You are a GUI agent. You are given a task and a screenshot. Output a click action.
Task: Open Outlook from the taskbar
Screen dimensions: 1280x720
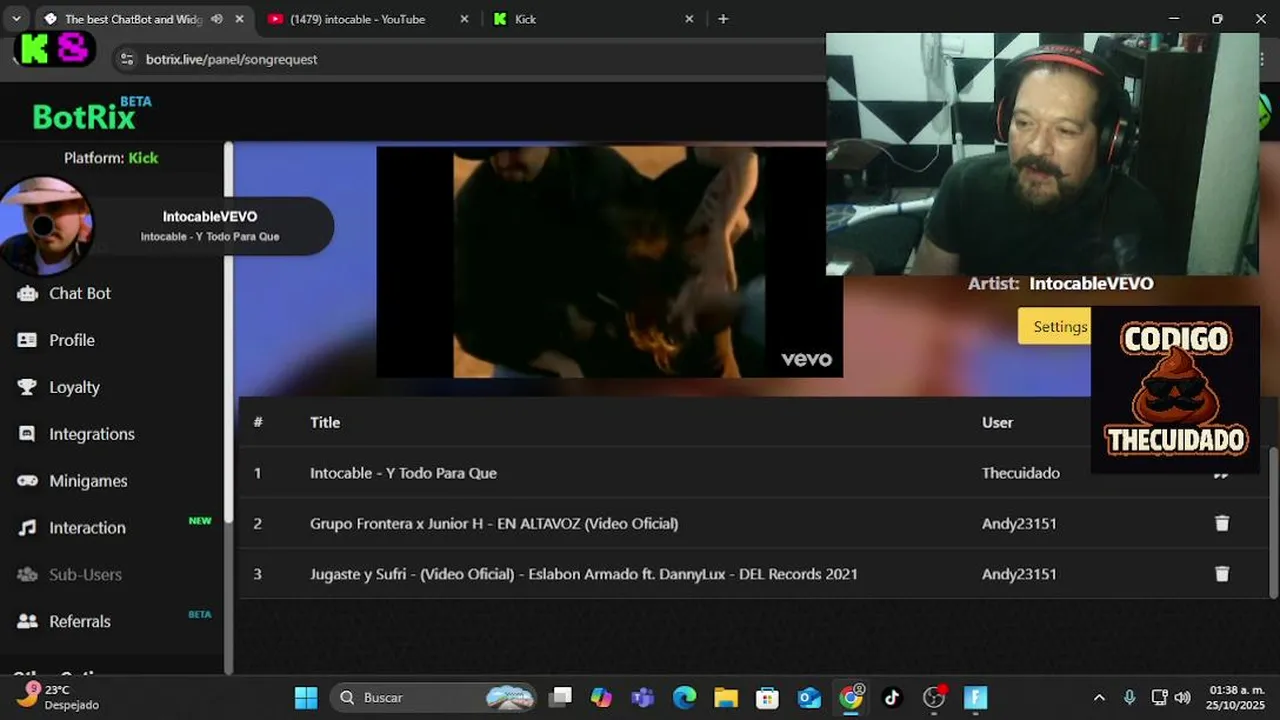coord(809,697)
